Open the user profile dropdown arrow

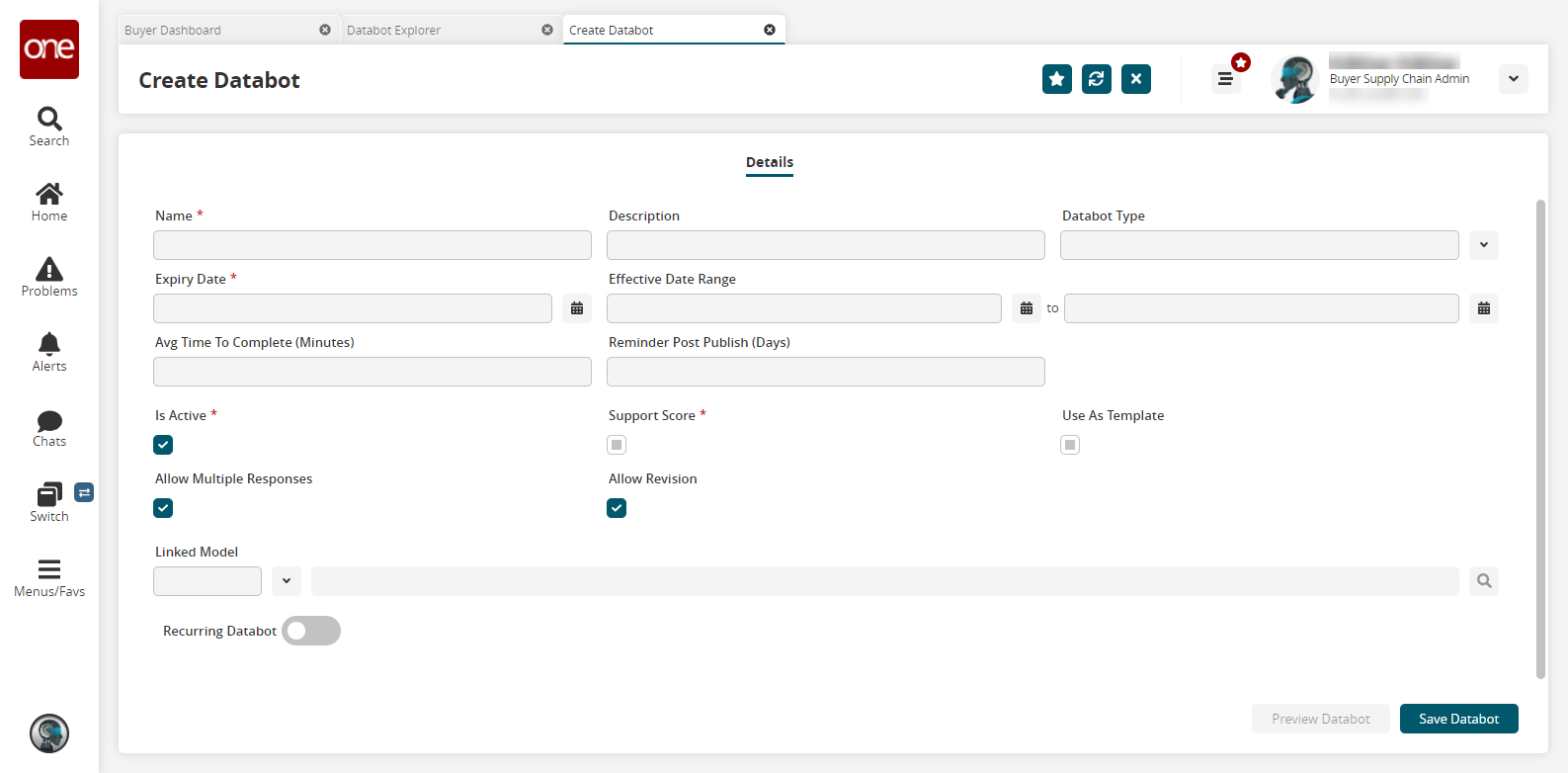click(x=1514, y=79)
